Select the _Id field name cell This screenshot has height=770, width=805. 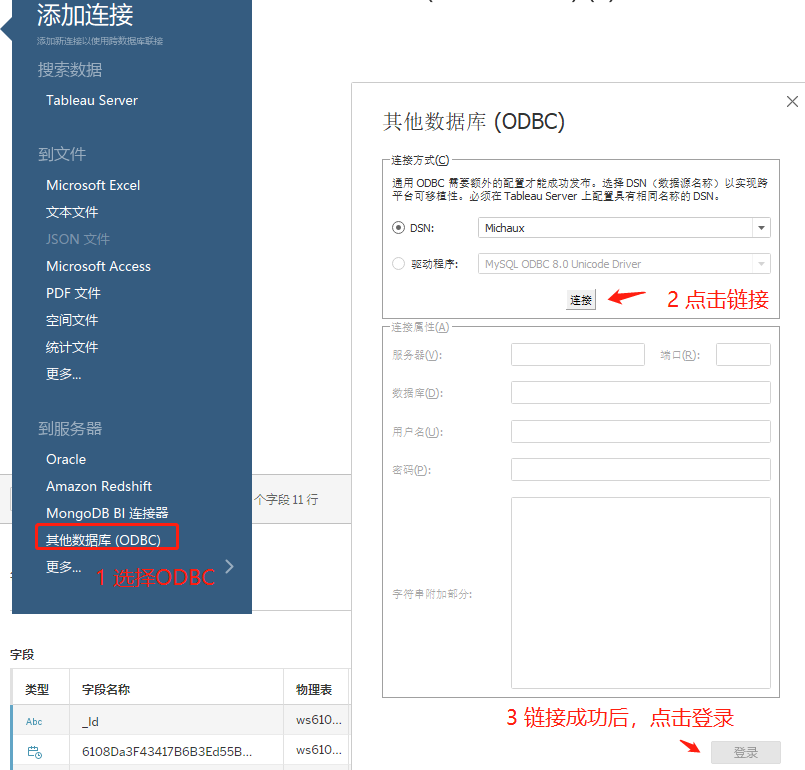pyautogui.click(x=176, y=721)
